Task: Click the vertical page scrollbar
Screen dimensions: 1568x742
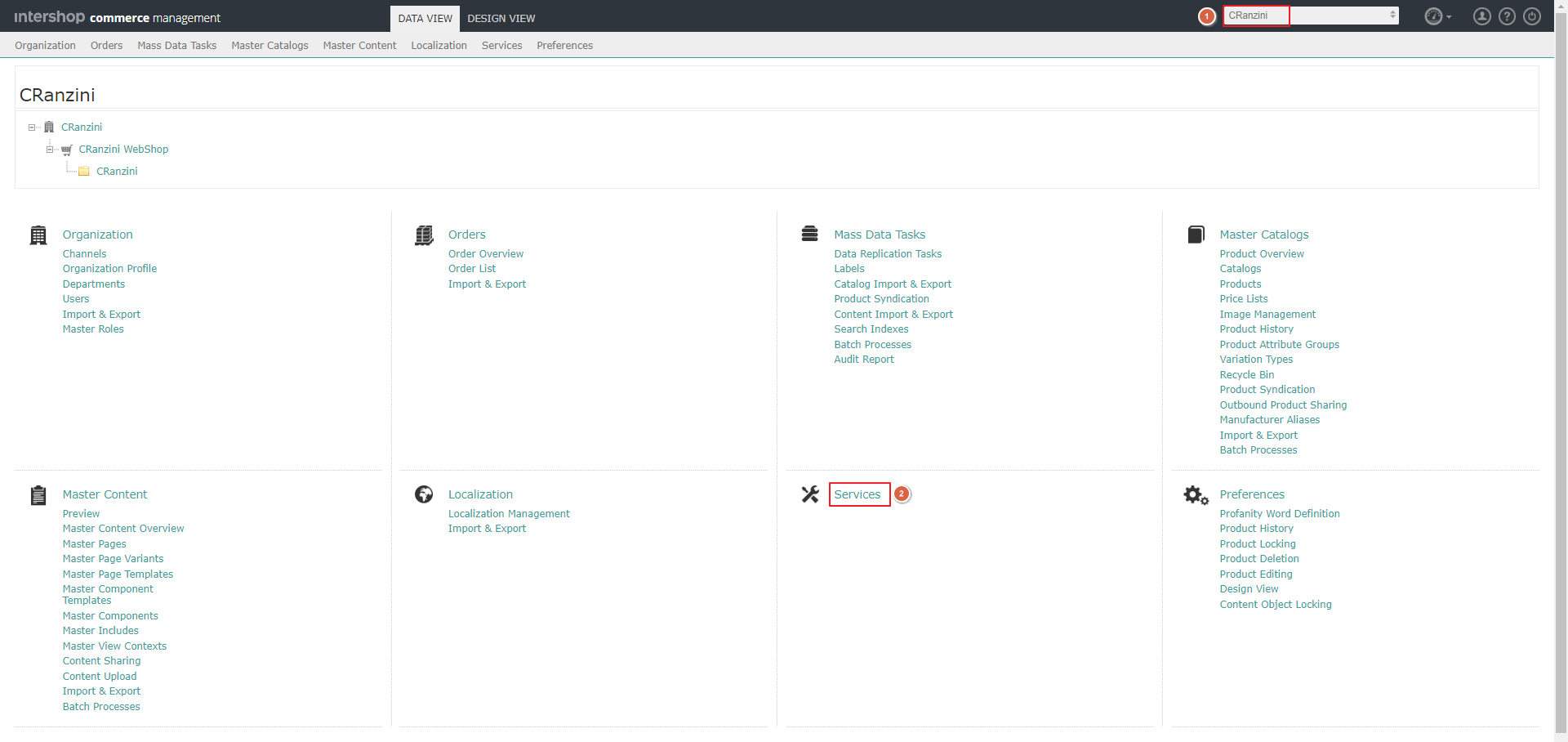Action: (1561, 371)
